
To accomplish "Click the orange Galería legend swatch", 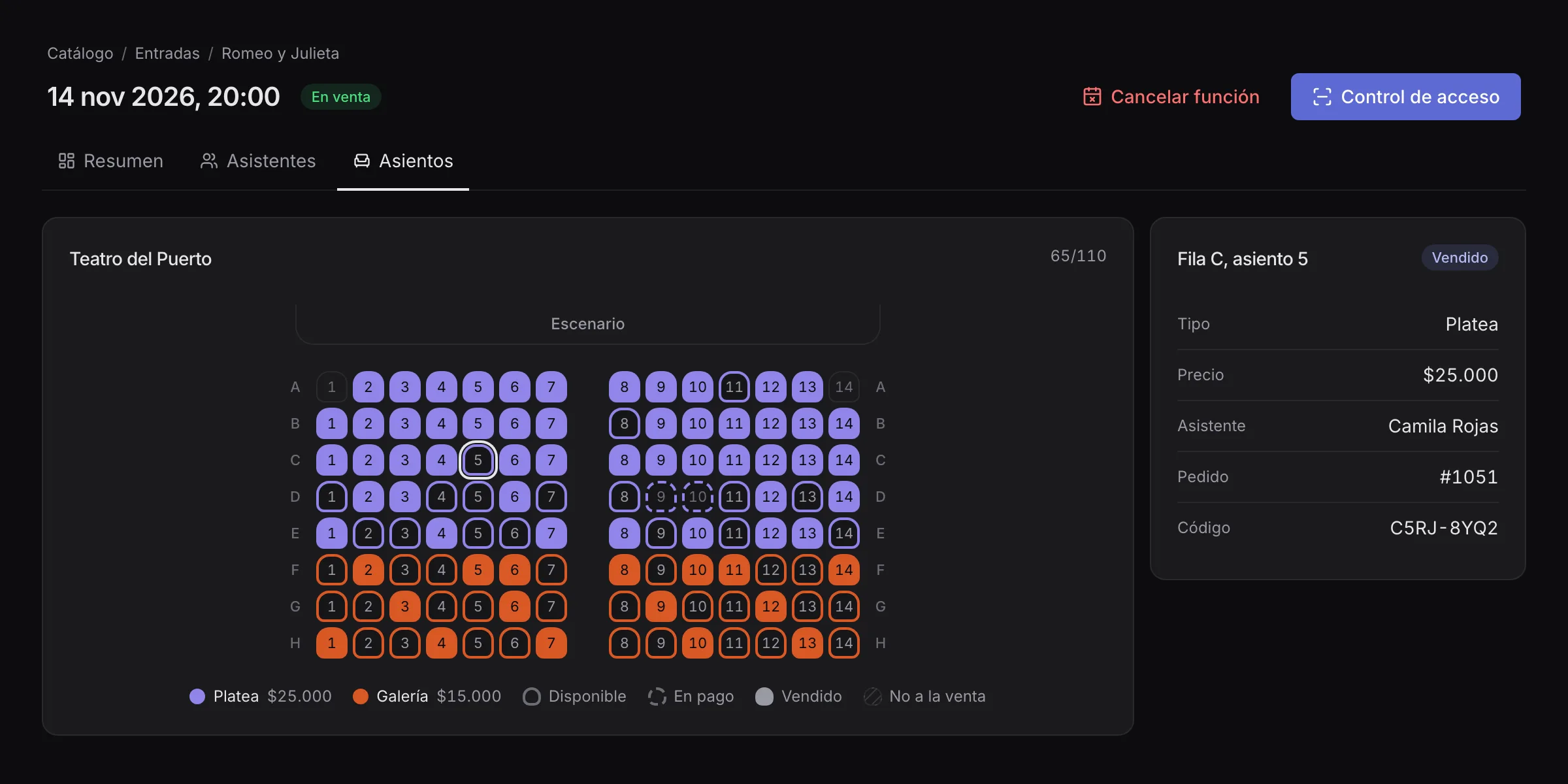I will [361, 696].
